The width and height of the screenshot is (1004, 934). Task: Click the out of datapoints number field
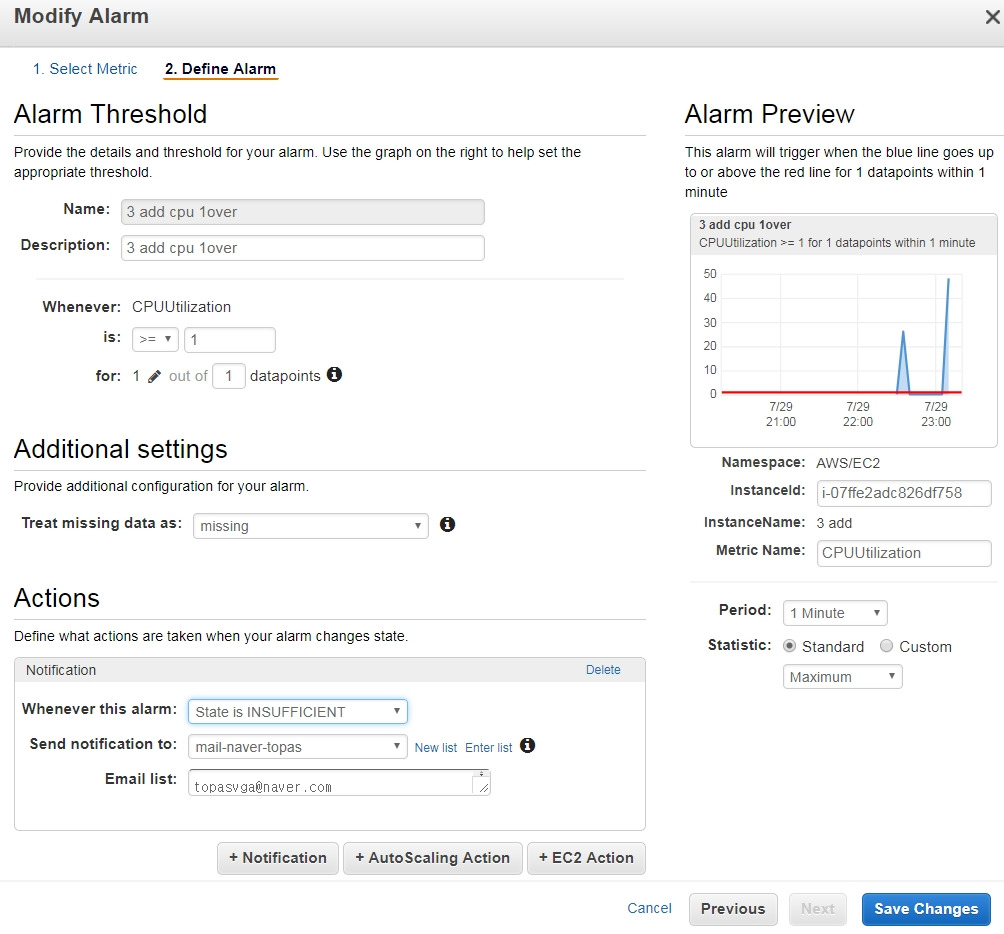[229, 376]
